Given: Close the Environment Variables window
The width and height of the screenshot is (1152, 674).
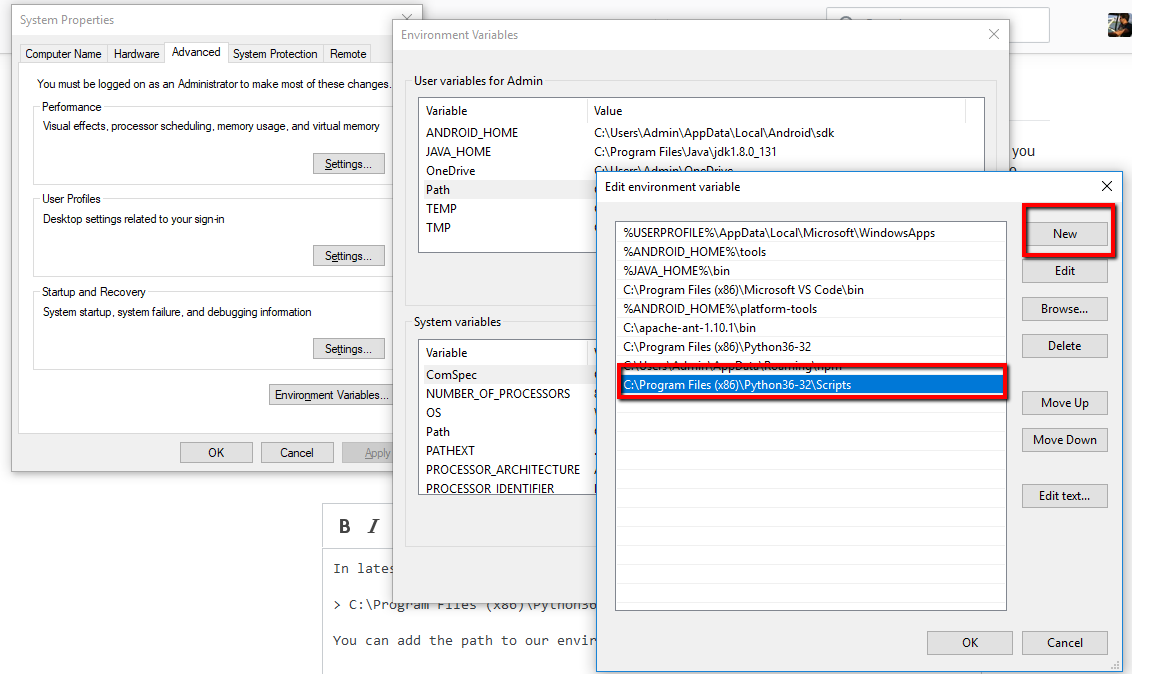Looking at the screenshot, I should pos(993,35).
